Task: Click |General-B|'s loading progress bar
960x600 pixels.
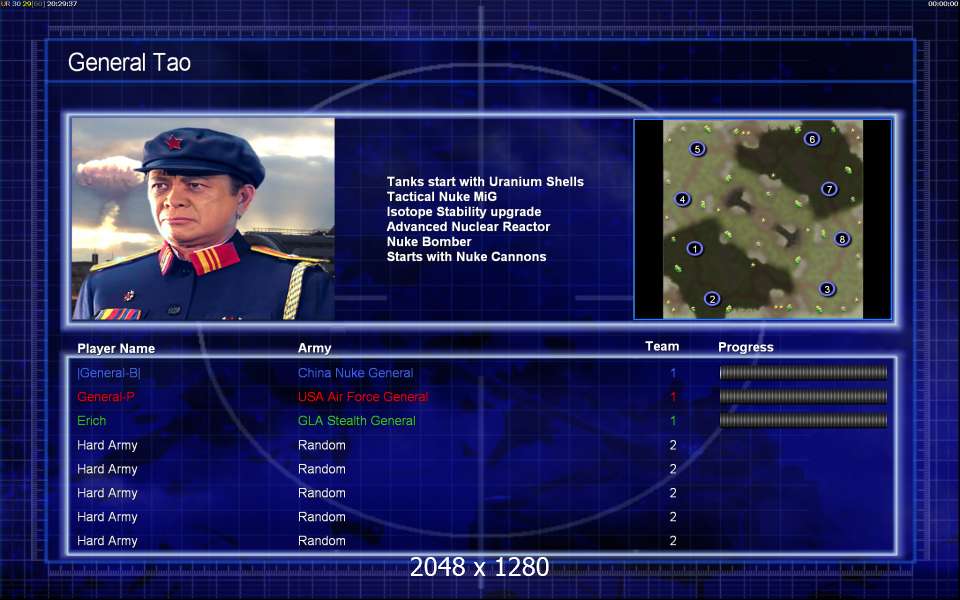Action: coord(803,372)
